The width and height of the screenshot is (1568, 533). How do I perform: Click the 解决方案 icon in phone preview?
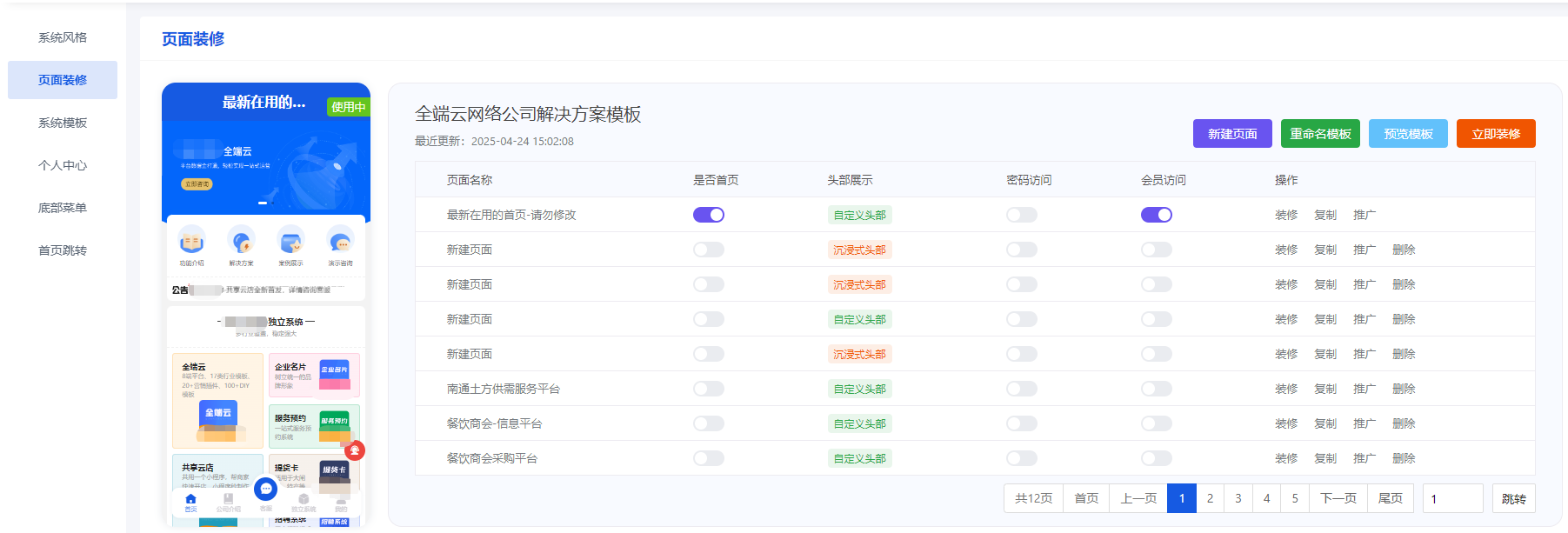click(x=241, y=240)
